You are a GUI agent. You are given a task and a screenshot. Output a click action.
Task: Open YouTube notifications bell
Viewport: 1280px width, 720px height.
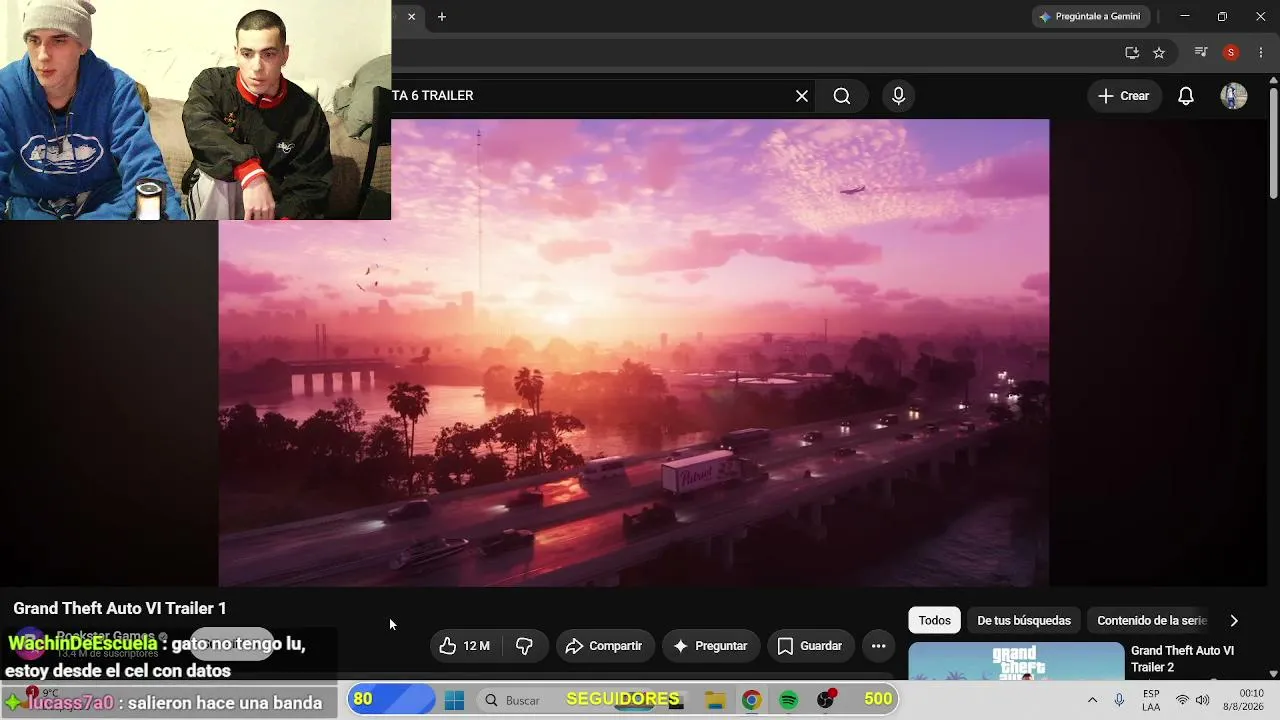click(1186, 96)
